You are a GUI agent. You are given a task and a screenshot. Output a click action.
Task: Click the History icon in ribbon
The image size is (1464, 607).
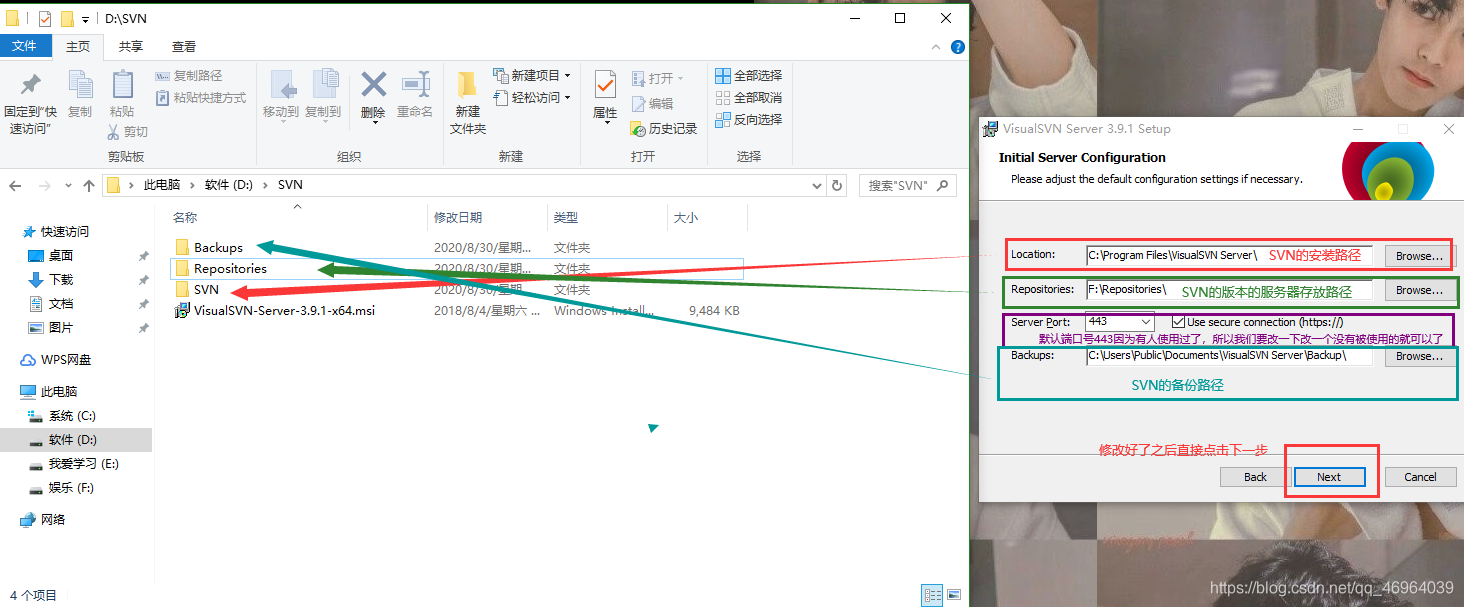click(664, 129)
